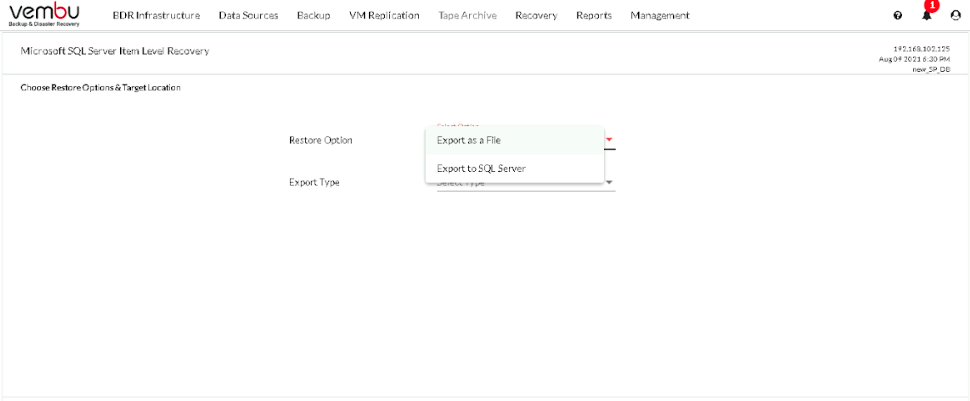Image resolution: width=970 pixels, height=401 pixels.
Task: Click Choose Restore Options & Target Location heading
Action: pos(100,88)
